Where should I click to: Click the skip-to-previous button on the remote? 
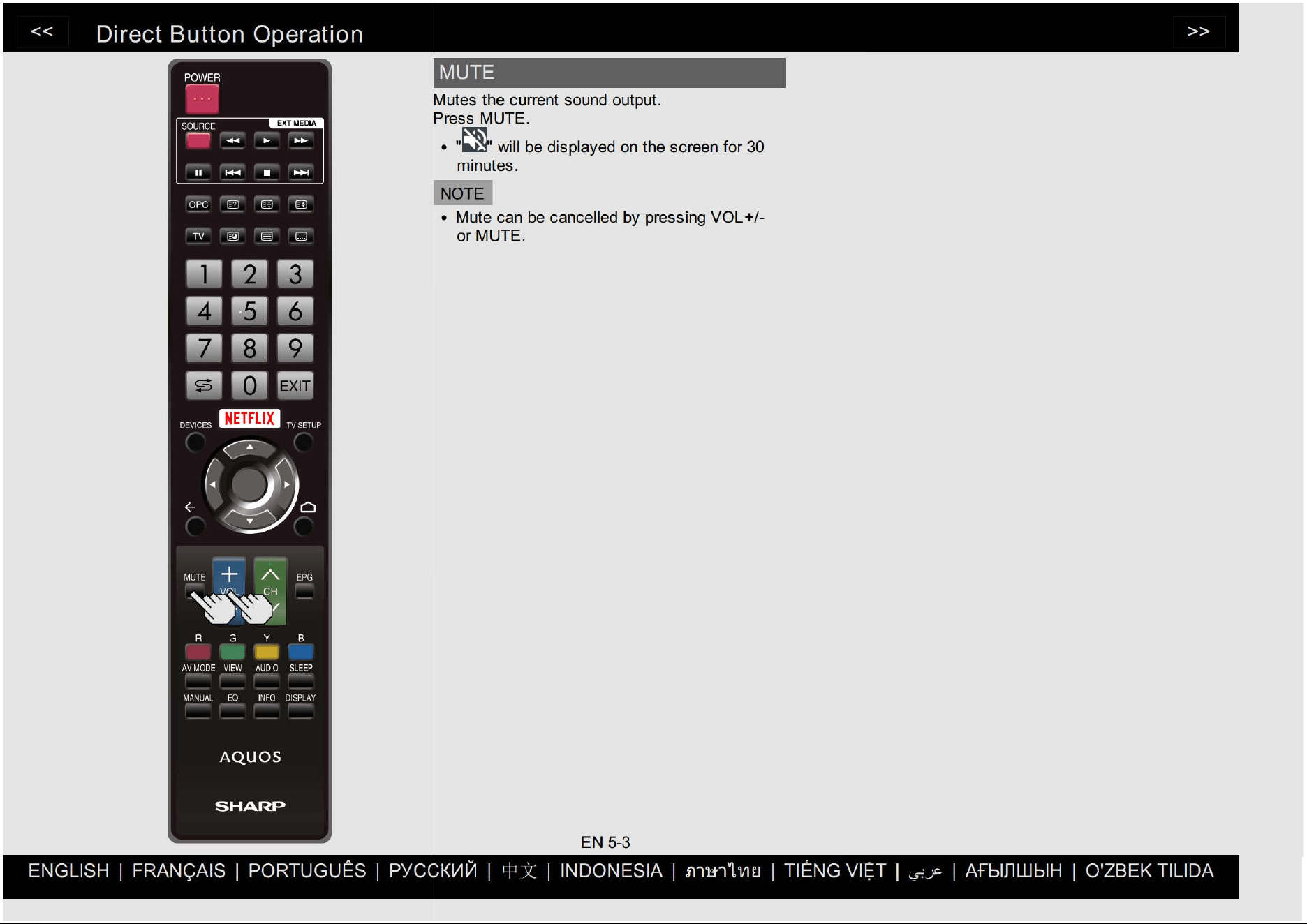232,172
